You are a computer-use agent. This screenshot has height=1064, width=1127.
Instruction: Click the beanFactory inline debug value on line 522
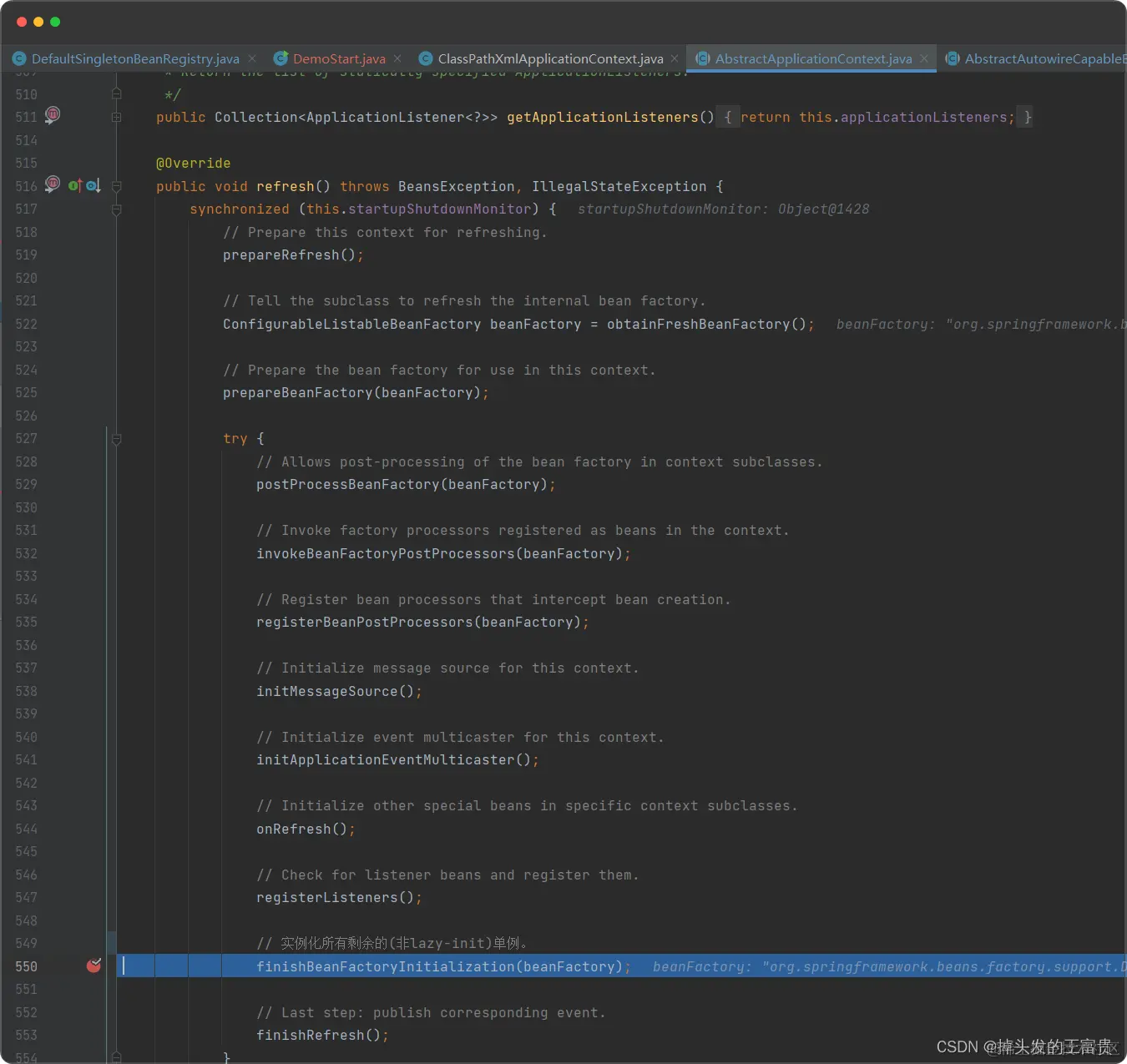(x=981, y=324)
